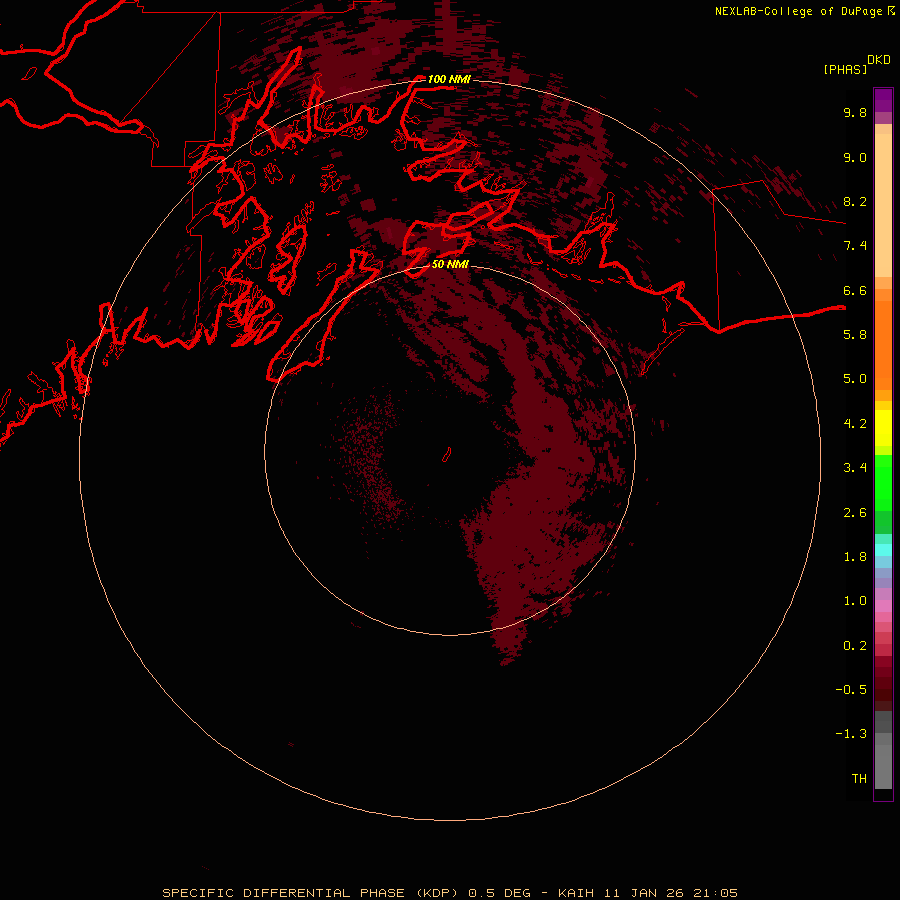The image size is (900, 900).
Task: Click the 9.8 value on color scale
Action: [855, 112]
